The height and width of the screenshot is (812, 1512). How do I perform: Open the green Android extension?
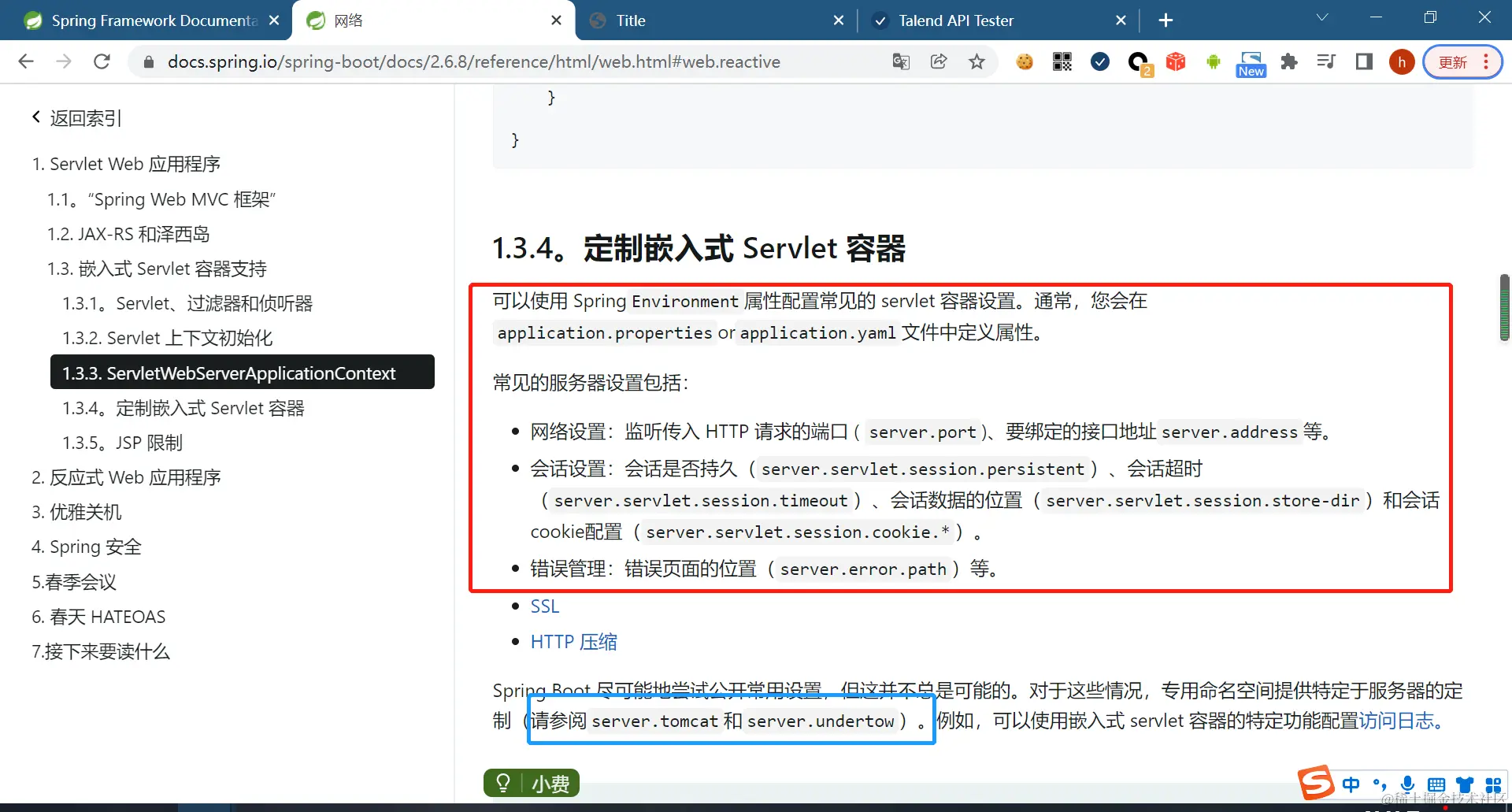[1214, 61]
